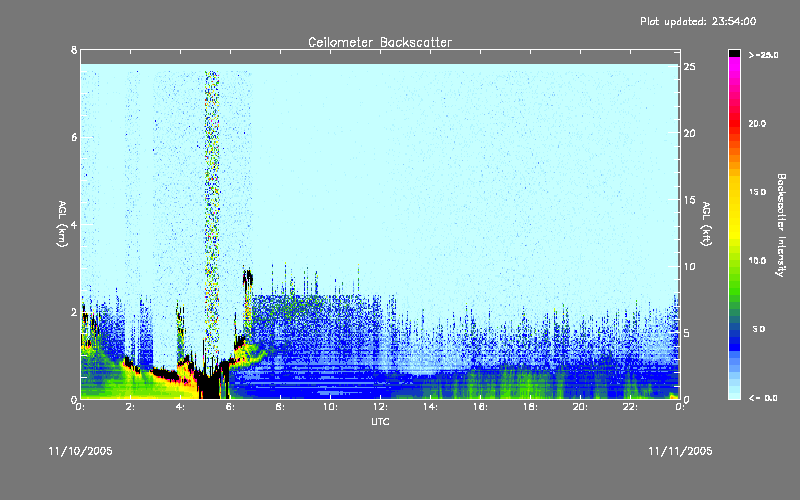Click the "6:" hour tick on the UTC axis
The image size is (800, 500).
pos(231,407)
